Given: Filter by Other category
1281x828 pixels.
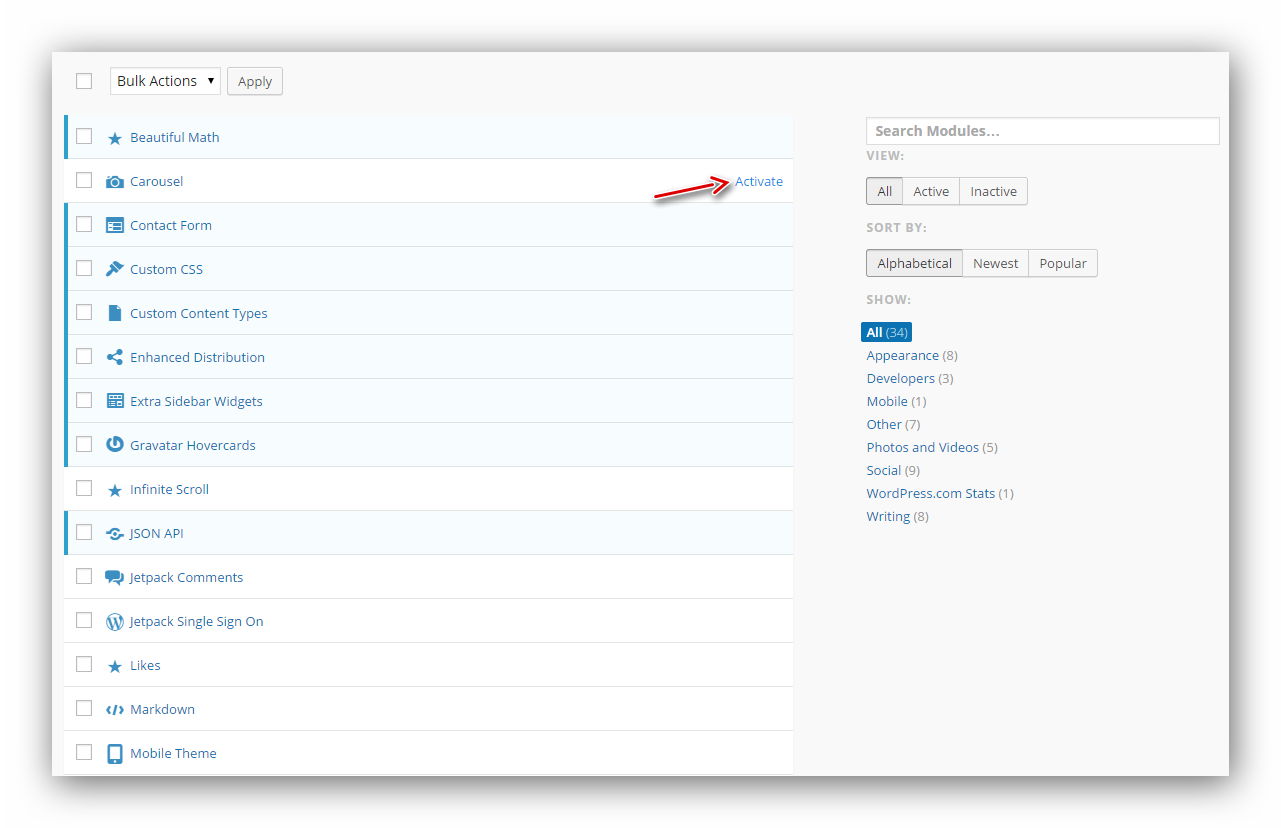Looking at the screenshot, I should 884,424.
